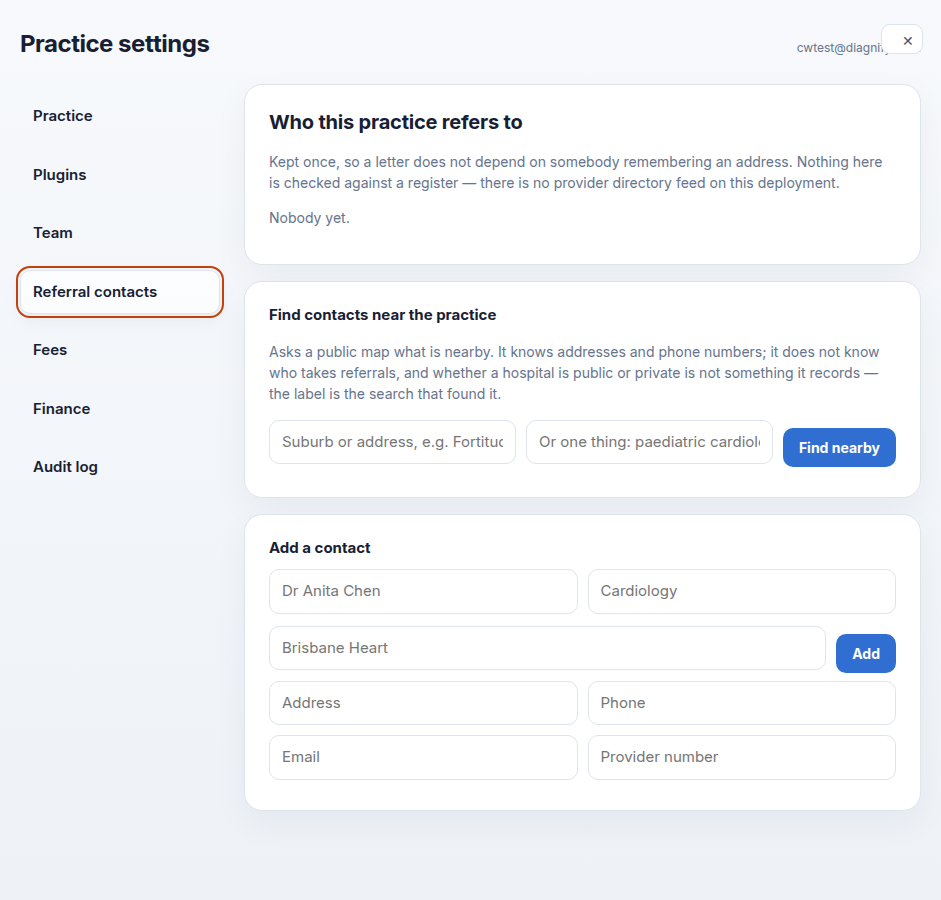Open the Fees section
The image size is (941, 900).
[120, 350]
